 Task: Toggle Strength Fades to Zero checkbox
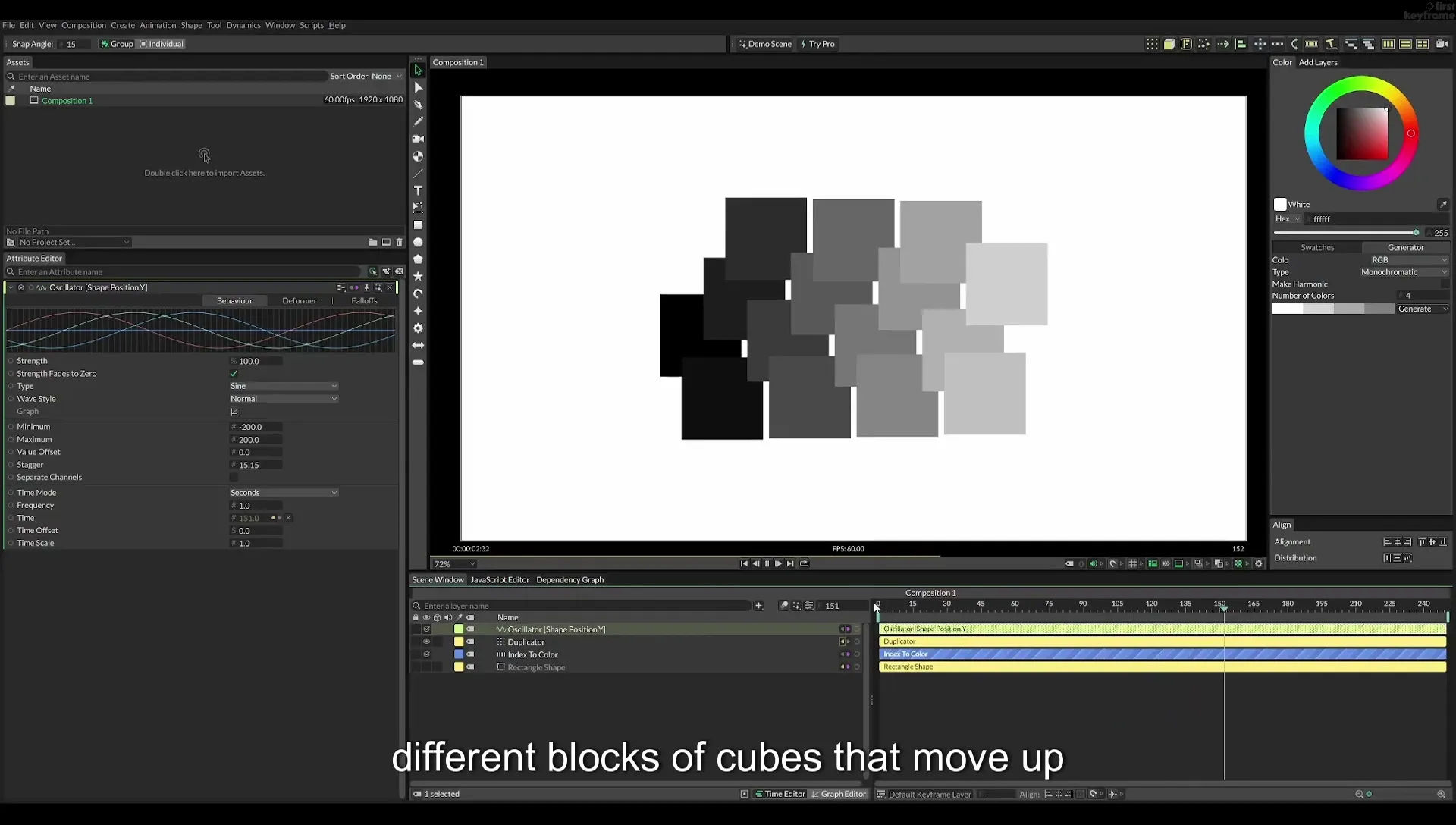pyautogui.click(x=234, y=374)
